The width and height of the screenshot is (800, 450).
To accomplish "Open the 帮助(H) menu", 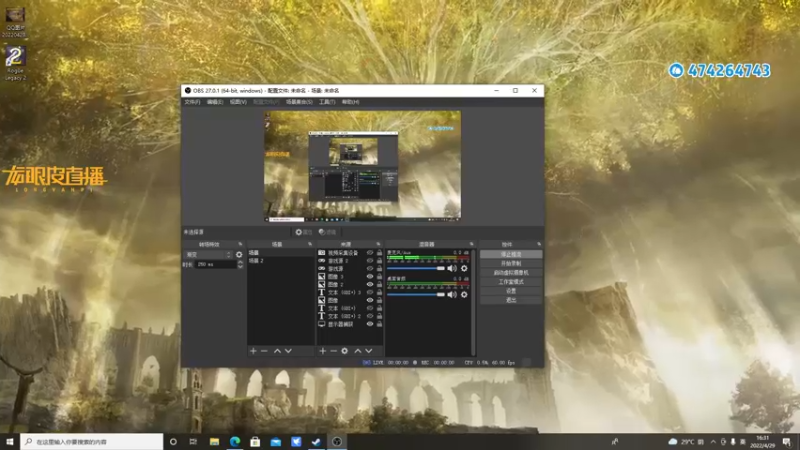I will (x=351, y=102).
